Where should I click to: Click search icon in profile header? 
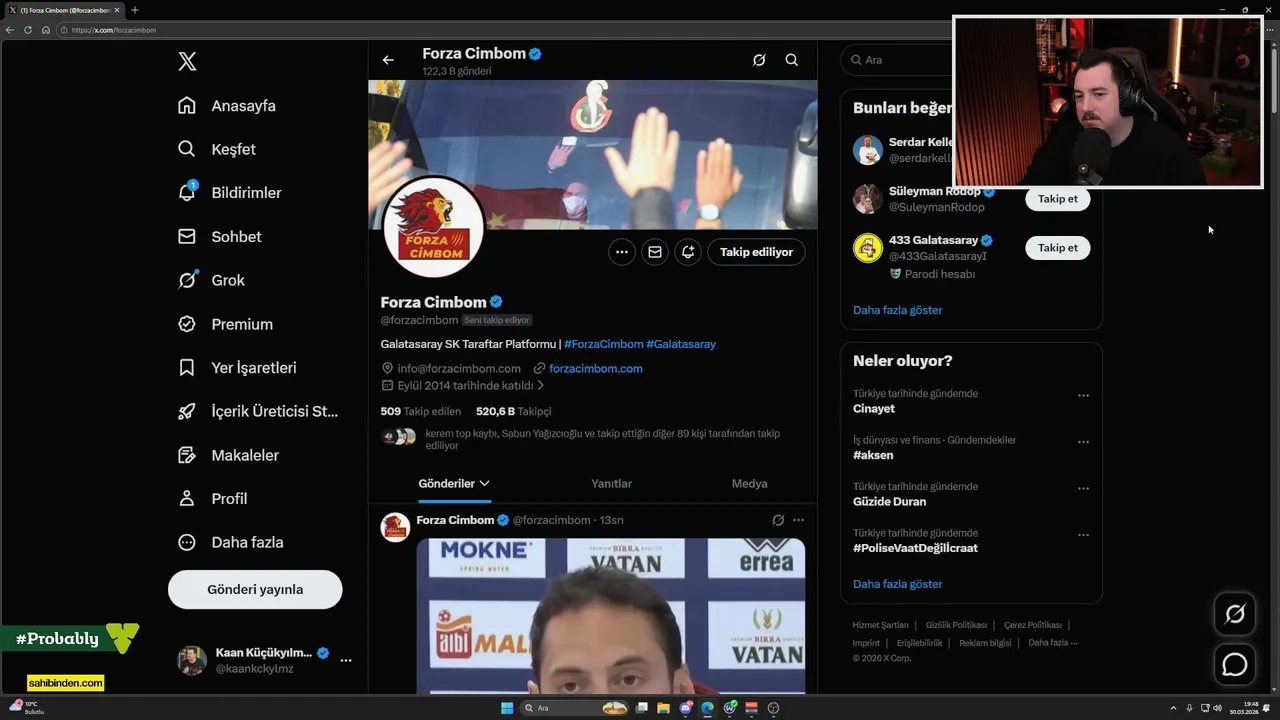791,60
